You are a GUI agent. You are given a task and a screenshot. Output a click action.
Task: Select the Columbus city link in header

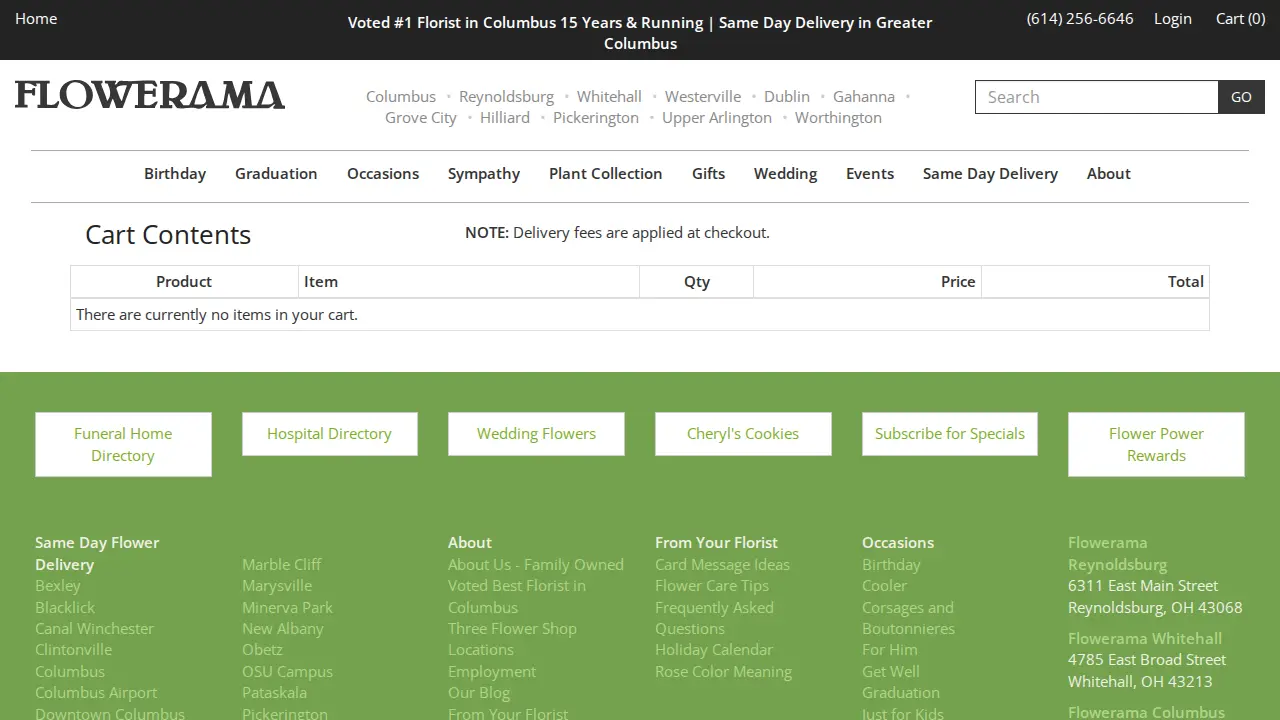tap(401, 97)
